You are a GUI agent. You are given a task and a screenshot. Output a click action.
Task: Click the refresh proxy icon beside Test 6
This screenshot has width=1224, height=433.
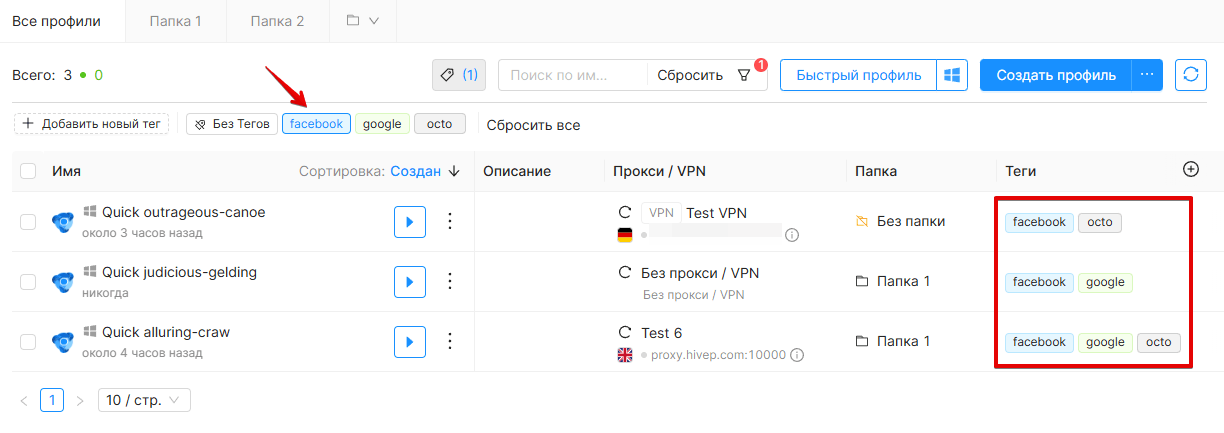pos(625,333)
